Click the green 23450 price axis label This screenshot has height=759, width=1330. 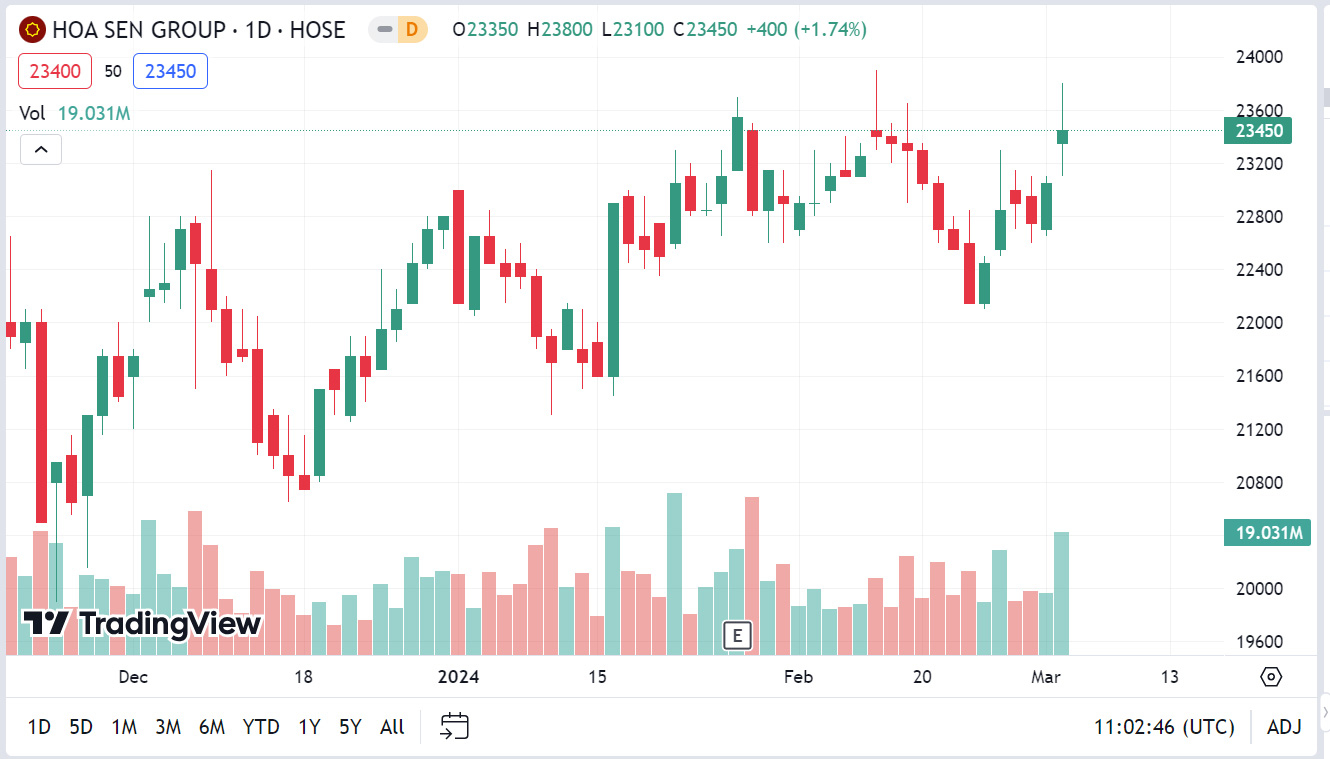point(1257,131)
